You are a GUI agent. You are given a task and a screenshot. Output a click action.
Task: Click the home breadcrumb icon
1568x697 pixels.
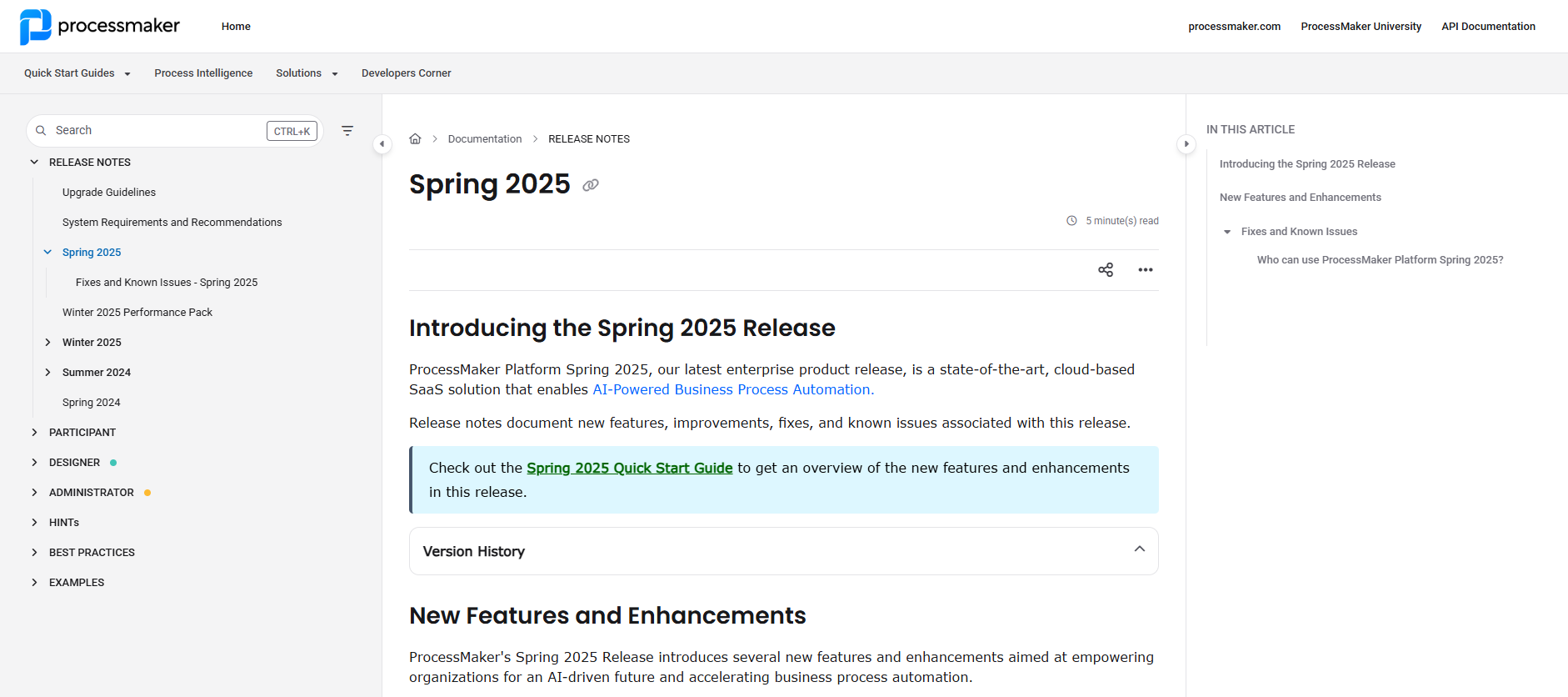415,139
